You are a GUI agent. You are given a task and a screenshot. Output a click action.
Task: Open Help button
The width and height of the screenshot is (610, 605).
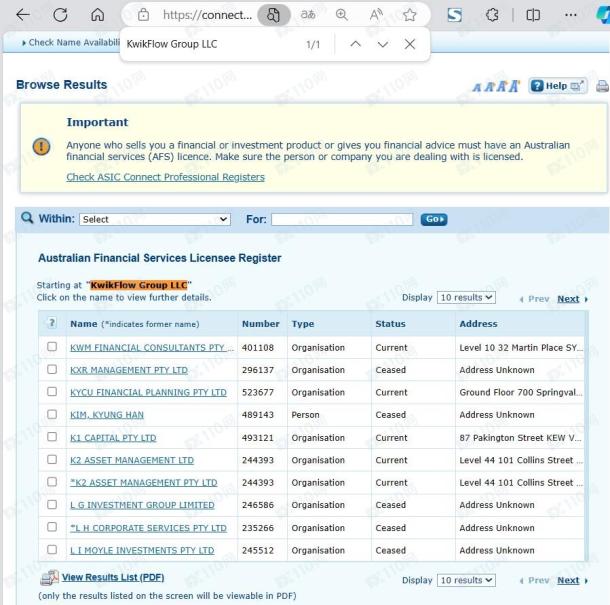tap(557, 86)
